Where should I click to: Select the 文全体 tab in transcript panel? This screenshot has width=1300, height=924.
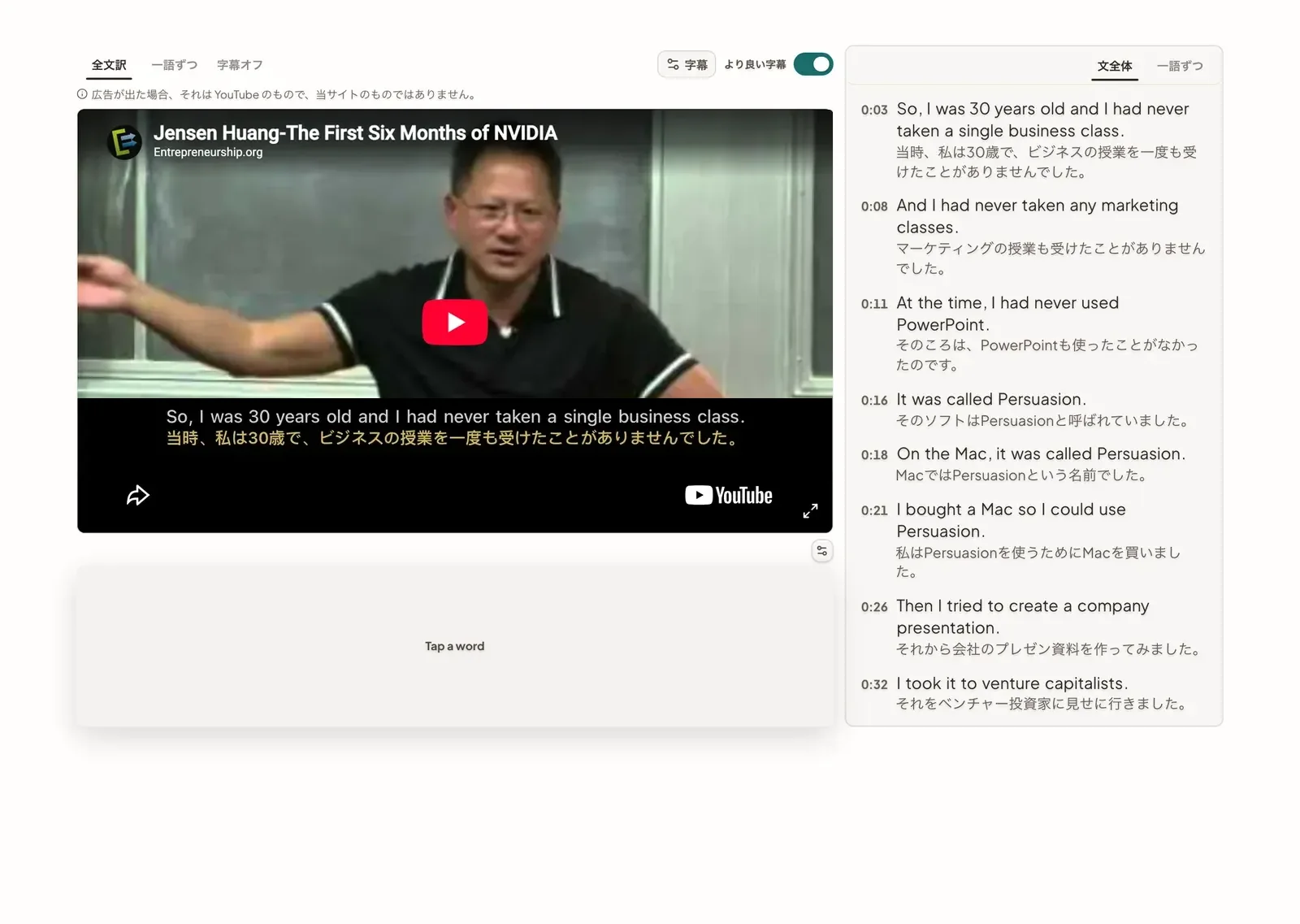(1114, 66)
